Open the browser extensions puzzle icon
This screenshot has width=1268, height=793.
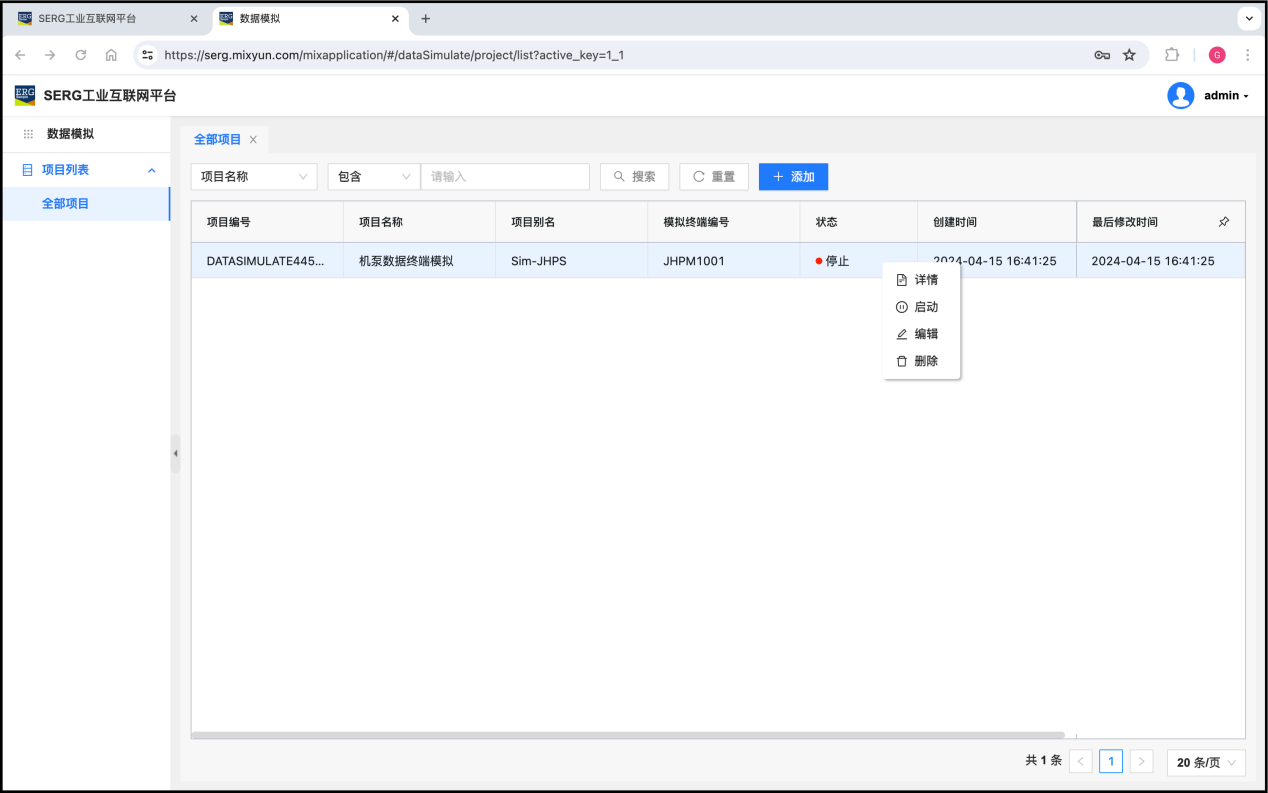point(1172,55)
